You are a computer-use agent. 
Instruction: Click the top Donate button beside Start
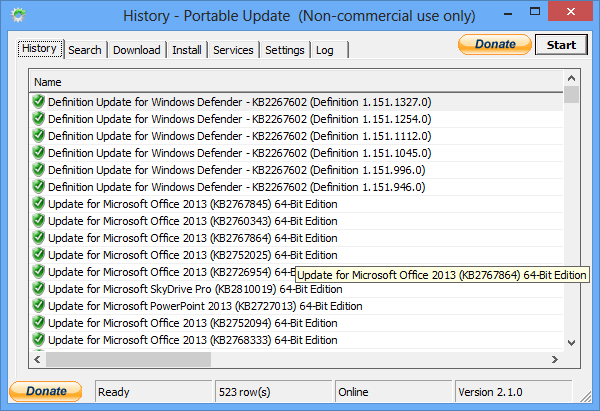[x=495, y=45]
